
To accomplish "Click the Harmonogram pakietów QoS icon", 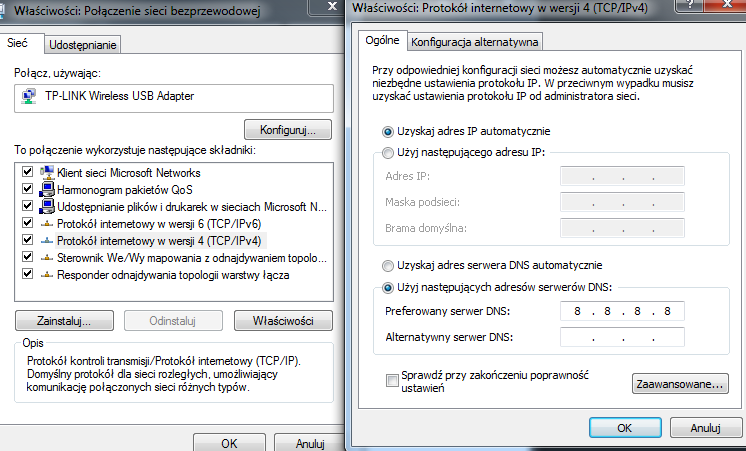I will pyautogui.click(x=47, y=189).
